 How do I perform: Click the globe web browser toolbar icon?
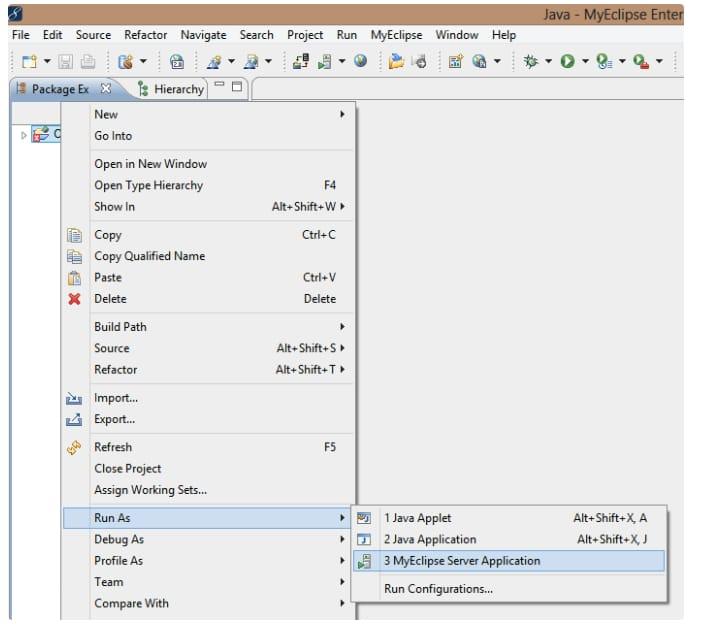[x=360, y=62]
